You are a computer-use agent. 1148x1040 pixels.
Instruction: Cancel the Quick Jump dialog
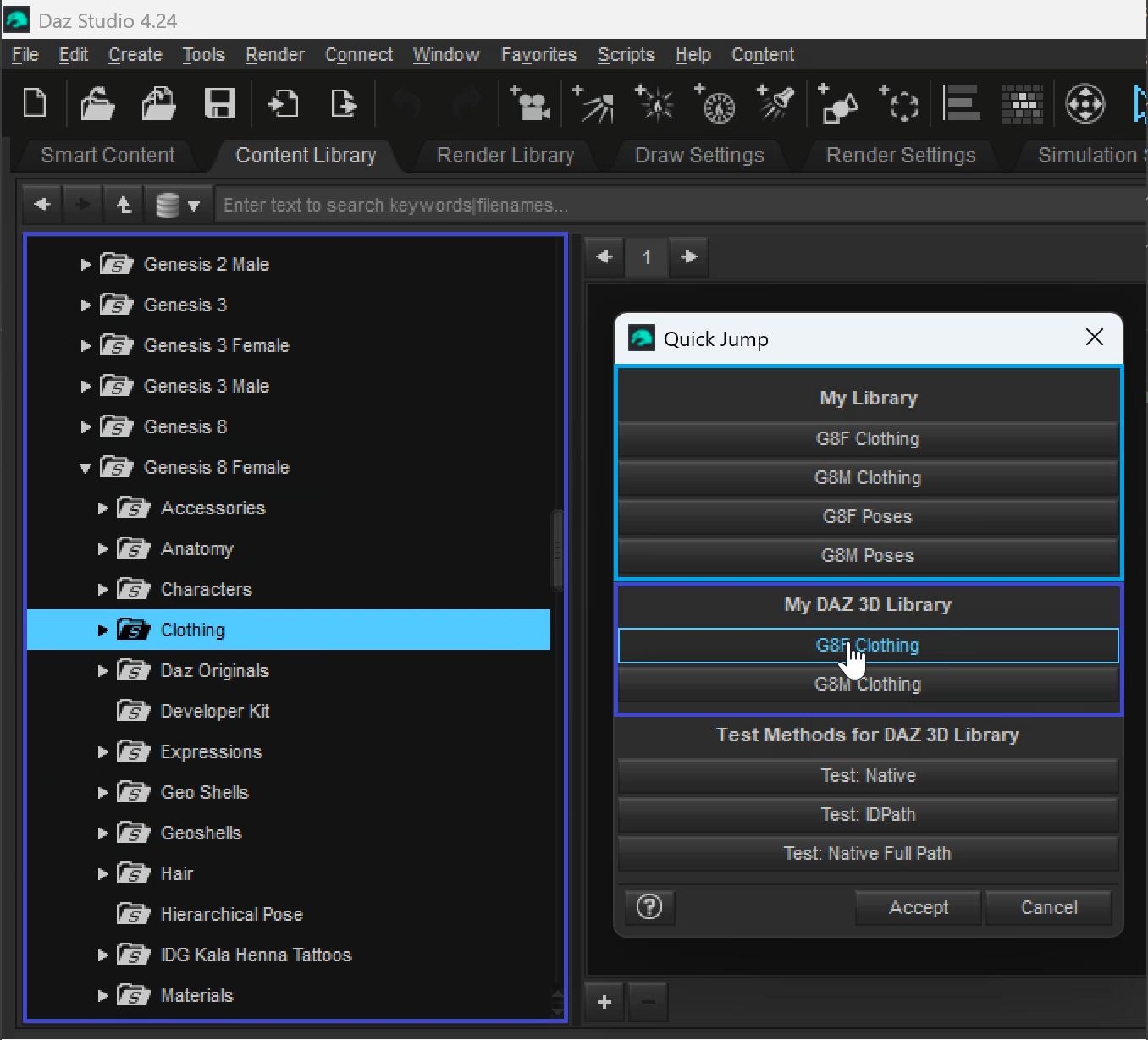(x=1049, y=907)
